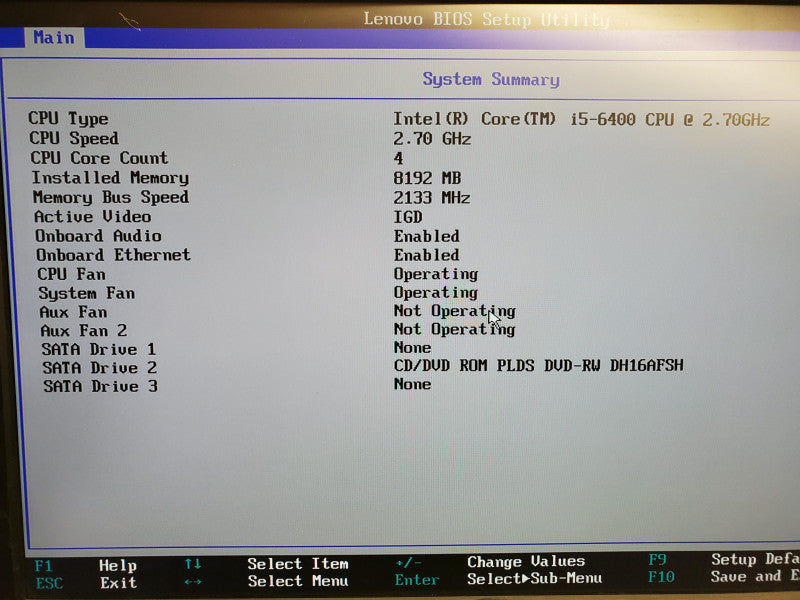
Task: Select the CPU Type label
Action: [x=68, y=118]
